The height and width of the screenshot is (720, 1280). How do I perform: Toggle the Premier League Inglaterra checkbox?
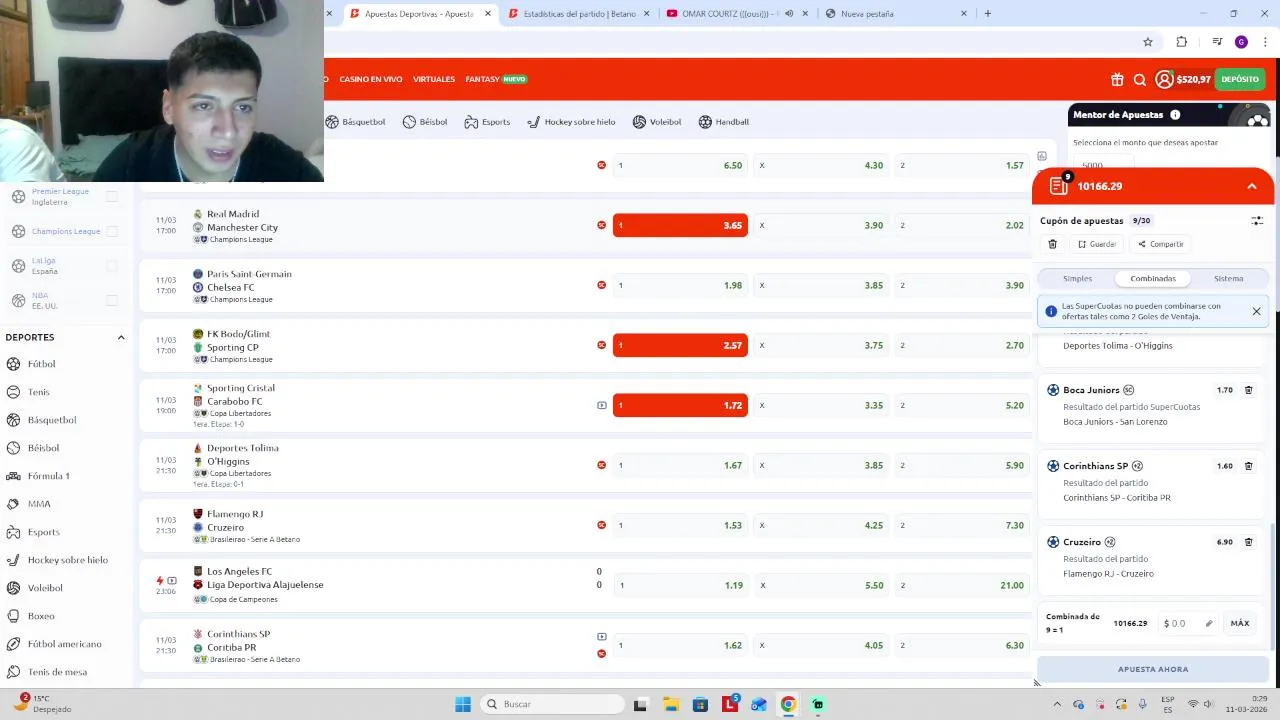(x=112, y=196)
